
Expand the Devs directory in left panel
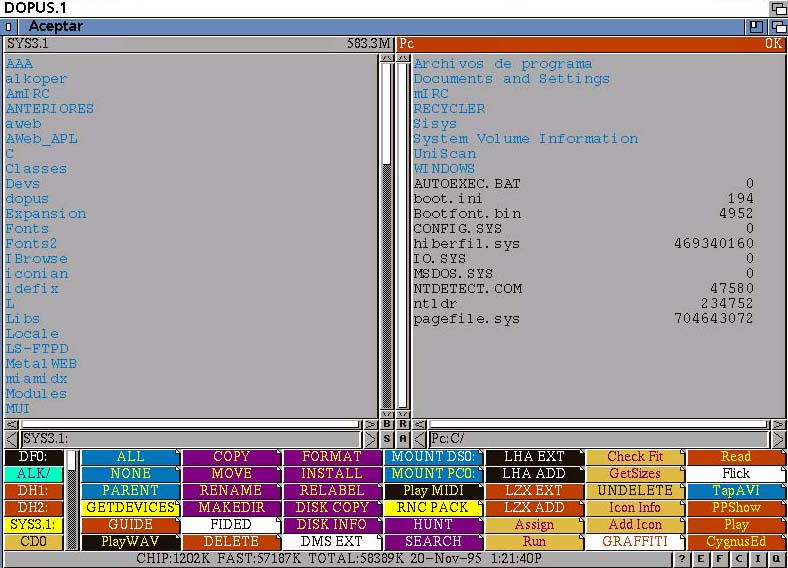pos(23,184)
